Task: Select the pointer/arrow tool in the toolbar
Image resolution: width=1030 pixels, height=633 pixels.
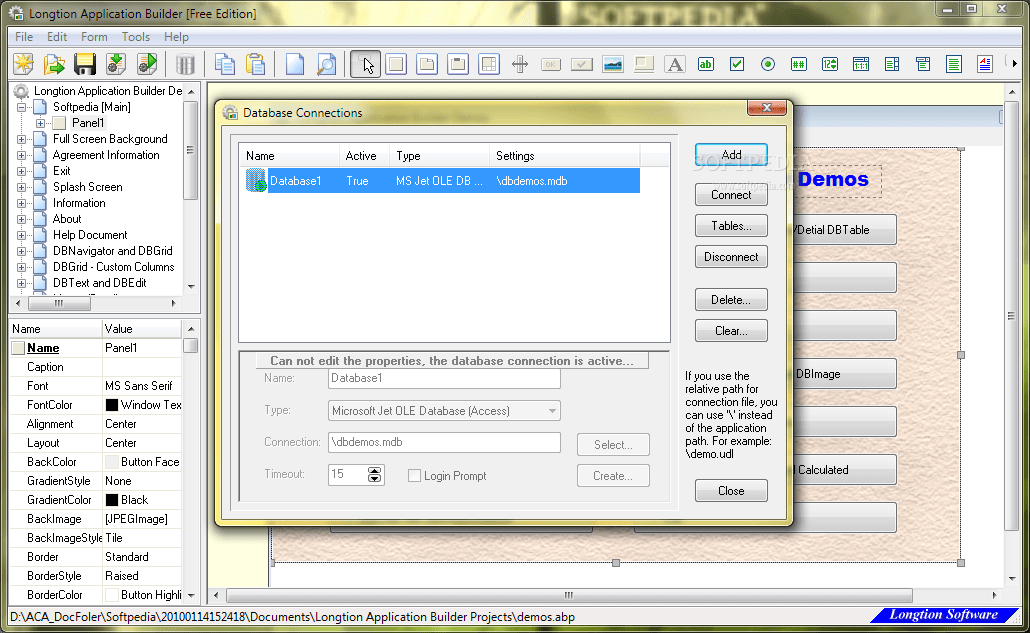Action: [x=365, y=64]
